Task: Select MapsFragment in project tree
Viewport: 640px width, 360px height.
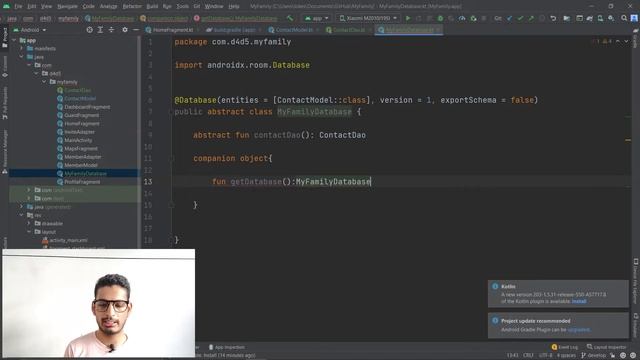Action: [80, 149]
